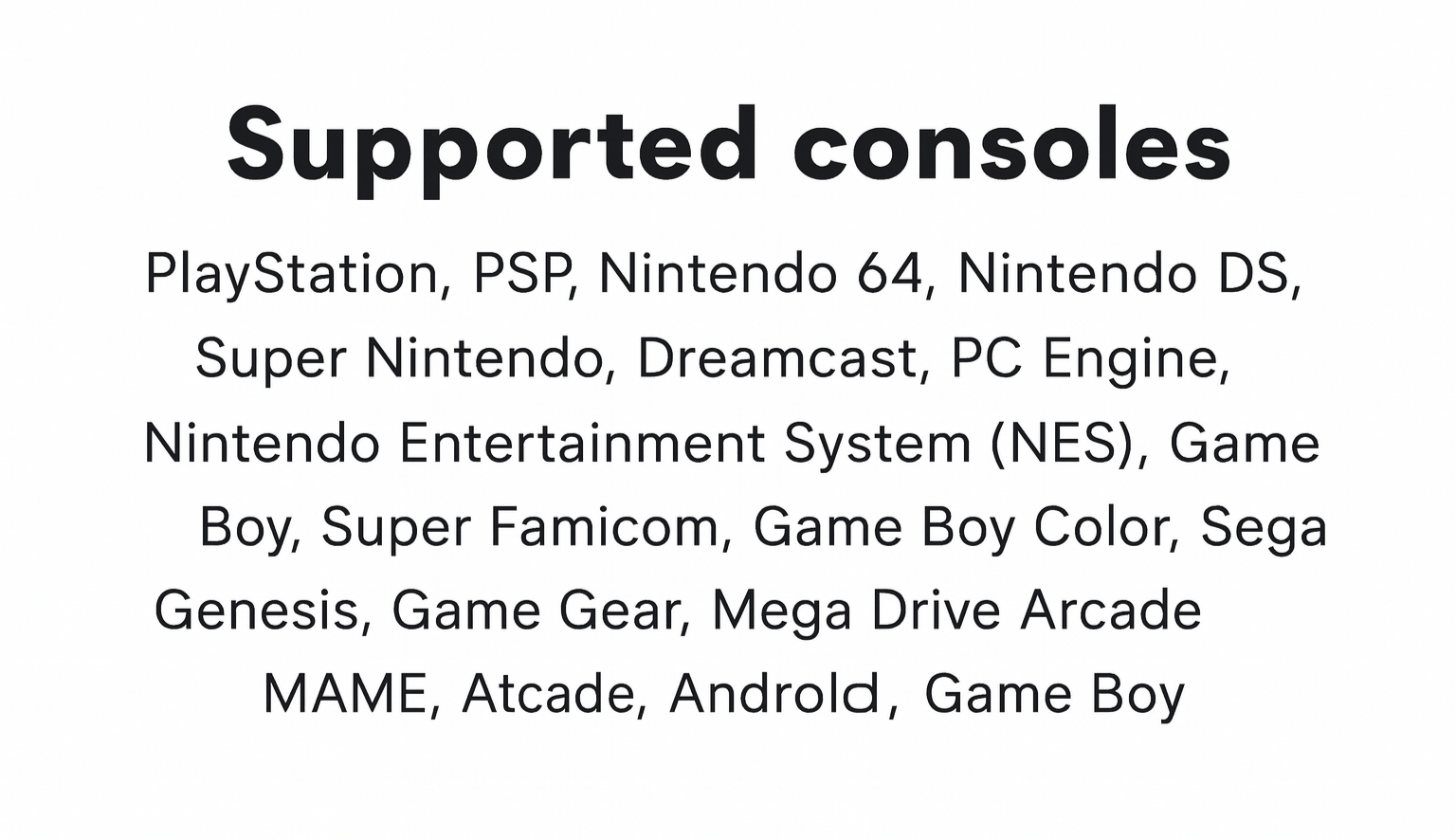Click the (NES) abbreviation in parentheses
Viewport: 1456px width, 839px height.
click(1062, 444)
